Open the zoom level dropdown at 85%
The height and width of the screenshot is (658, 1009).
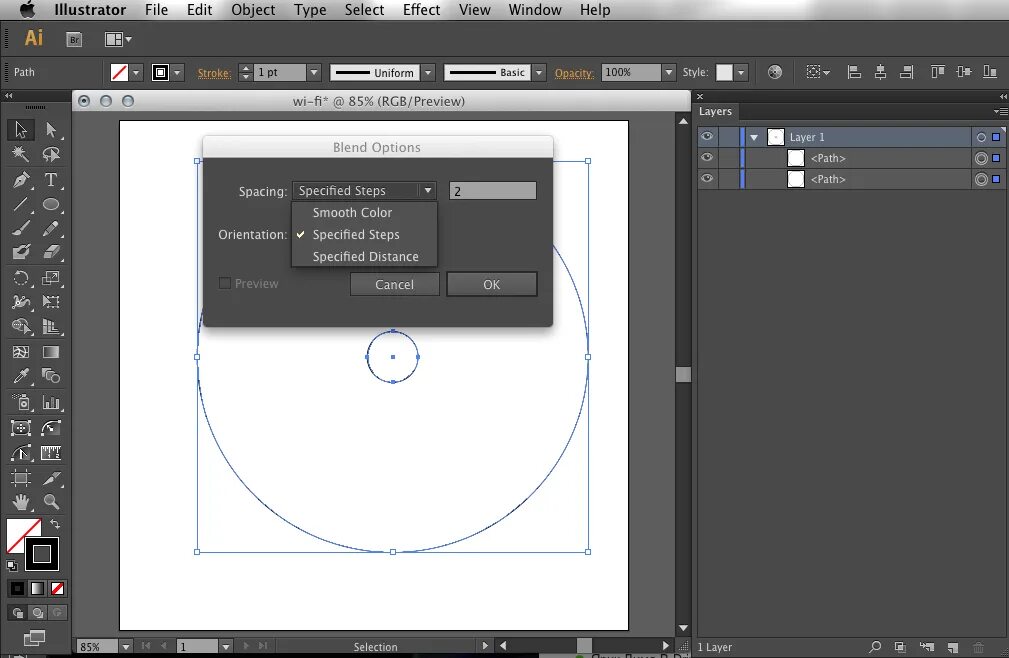tap(125, 646)
